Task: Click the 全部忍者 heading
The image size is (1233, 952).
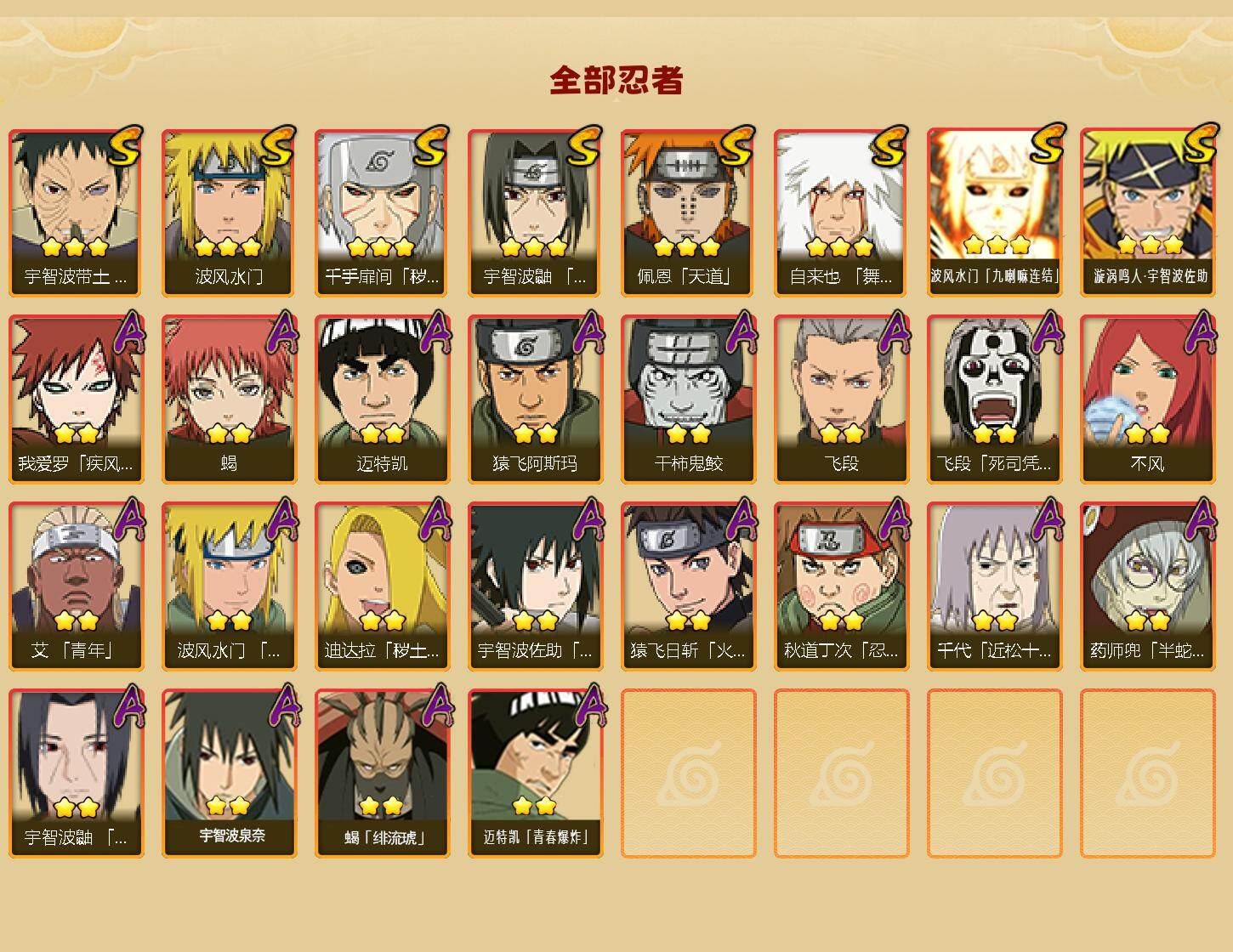Action: pos(616,80)
